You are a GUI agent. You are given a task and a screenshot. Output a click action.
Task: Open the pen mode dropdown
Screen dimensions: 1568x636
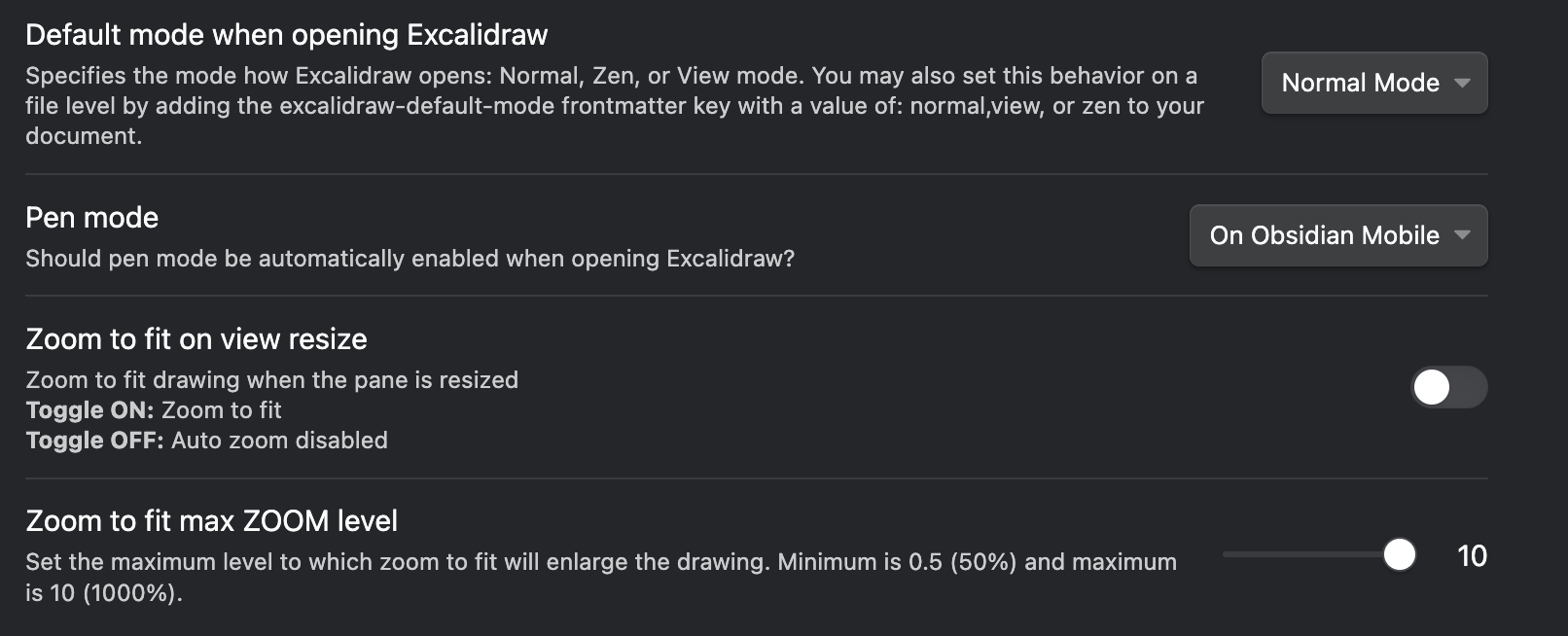pos(1336,235)
